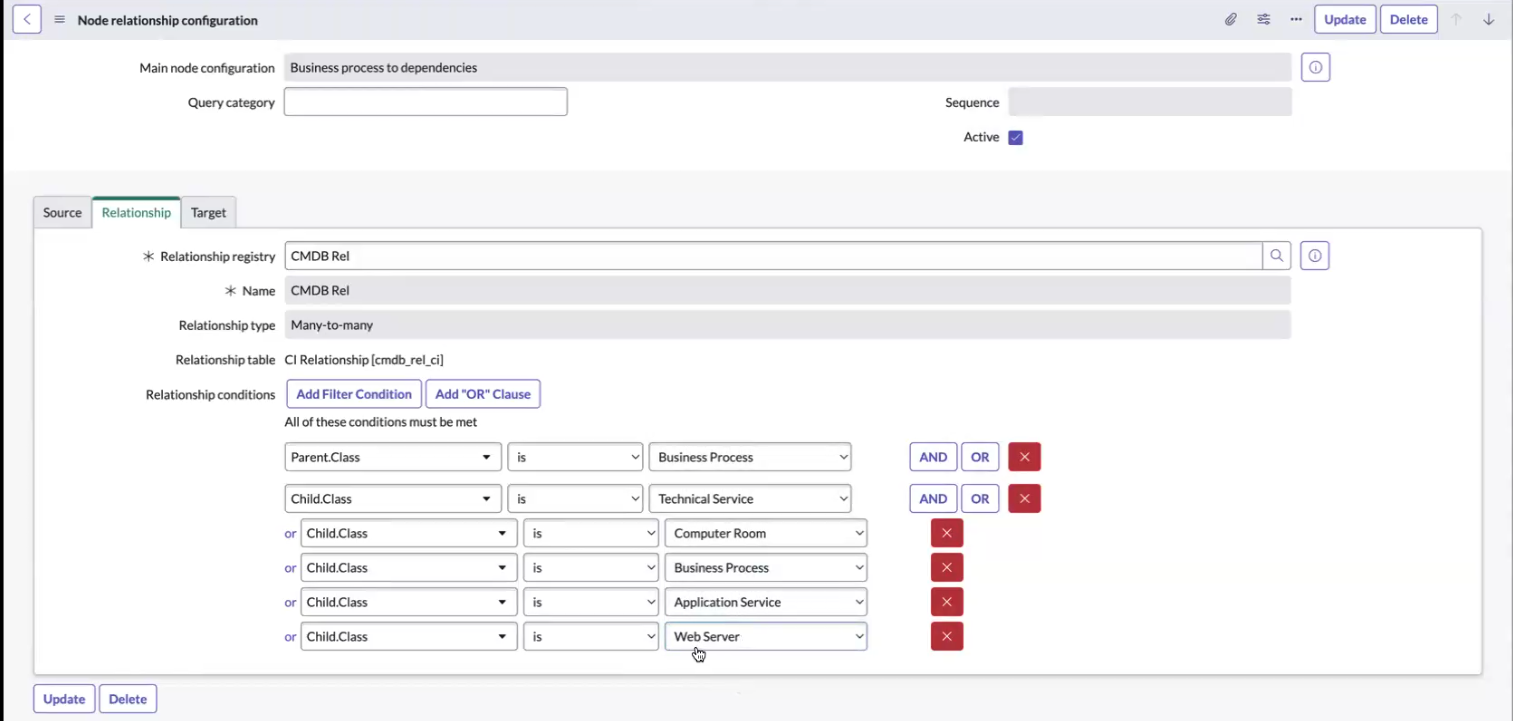Screen dimensions: 1513x721
Task: Open the Application Service value dropdown
Action: click(x=766, y=602)
